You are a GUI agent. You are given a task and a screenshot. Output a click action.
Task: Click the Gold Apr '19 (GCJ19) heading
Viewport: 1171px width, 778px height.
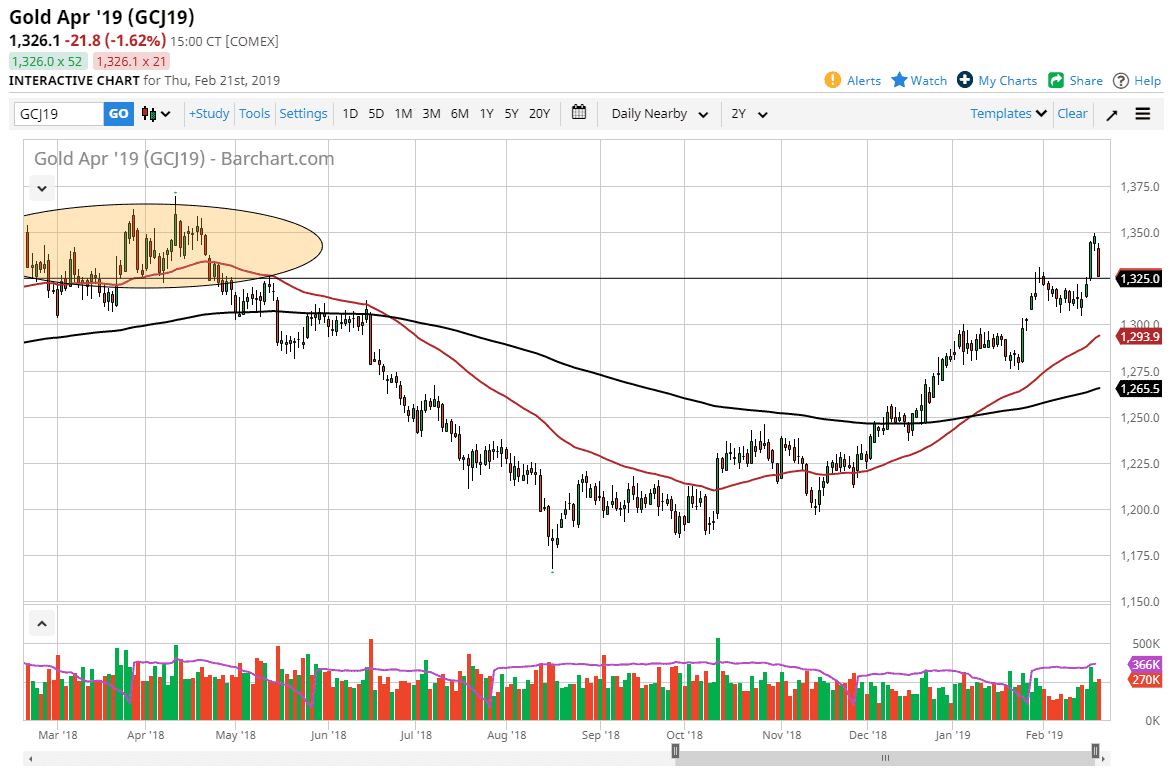click(x=102, y=16)
